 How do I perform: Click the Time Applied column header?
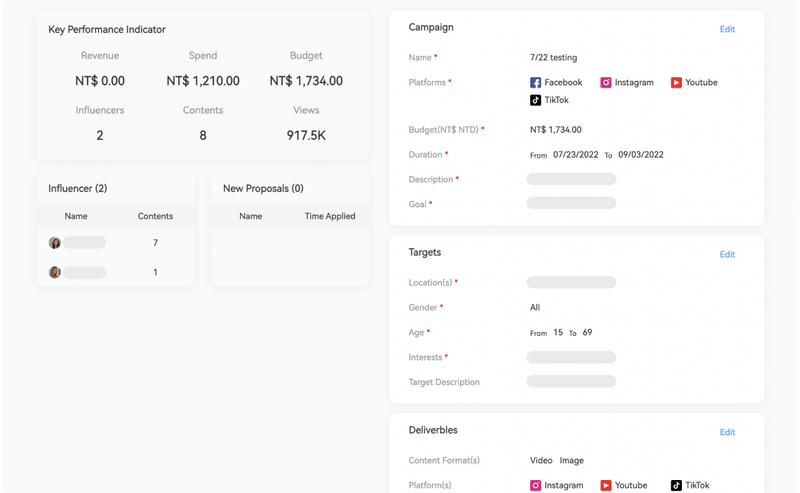[330, 216]
